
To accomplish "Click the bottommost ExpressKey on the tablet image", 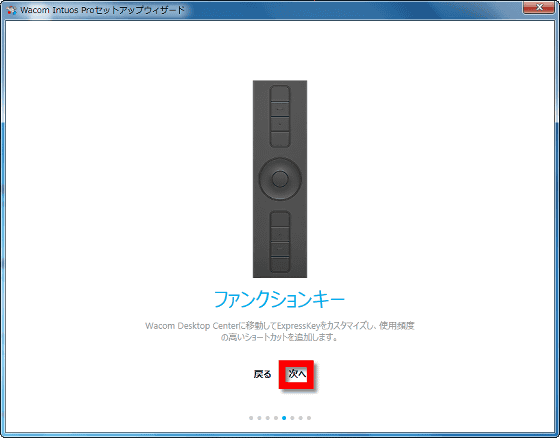I will (280, 265).
